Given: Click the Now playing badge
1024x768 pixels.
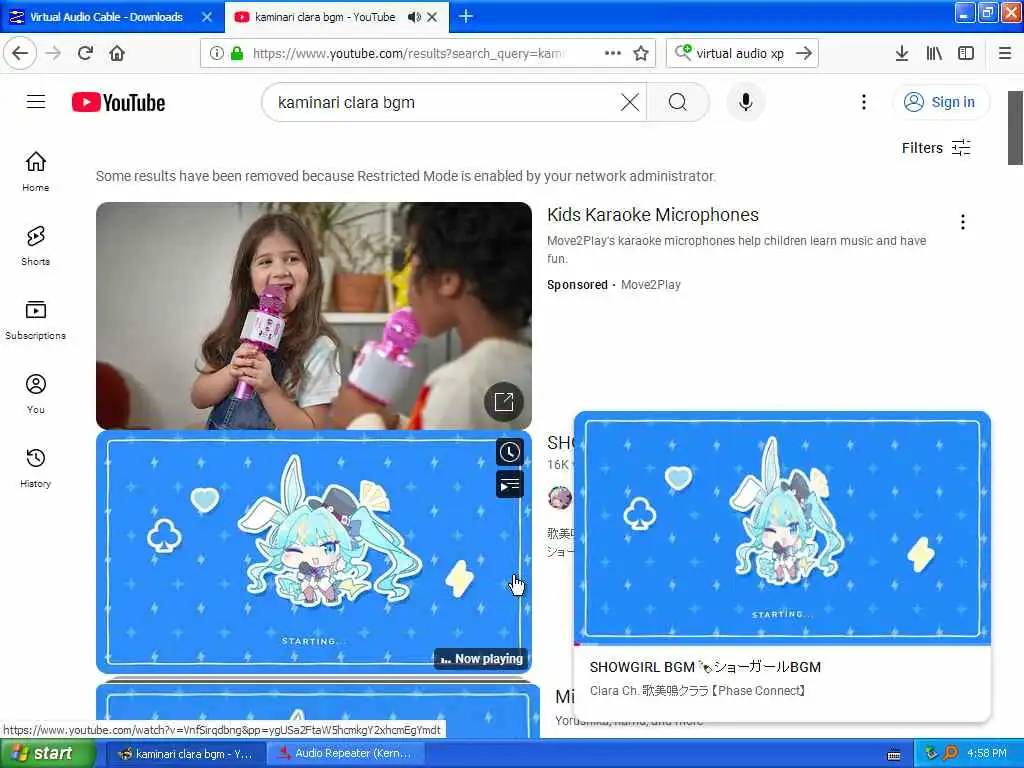Looking at the screenshot, I should pyautogui.click(x=482, y=659).
